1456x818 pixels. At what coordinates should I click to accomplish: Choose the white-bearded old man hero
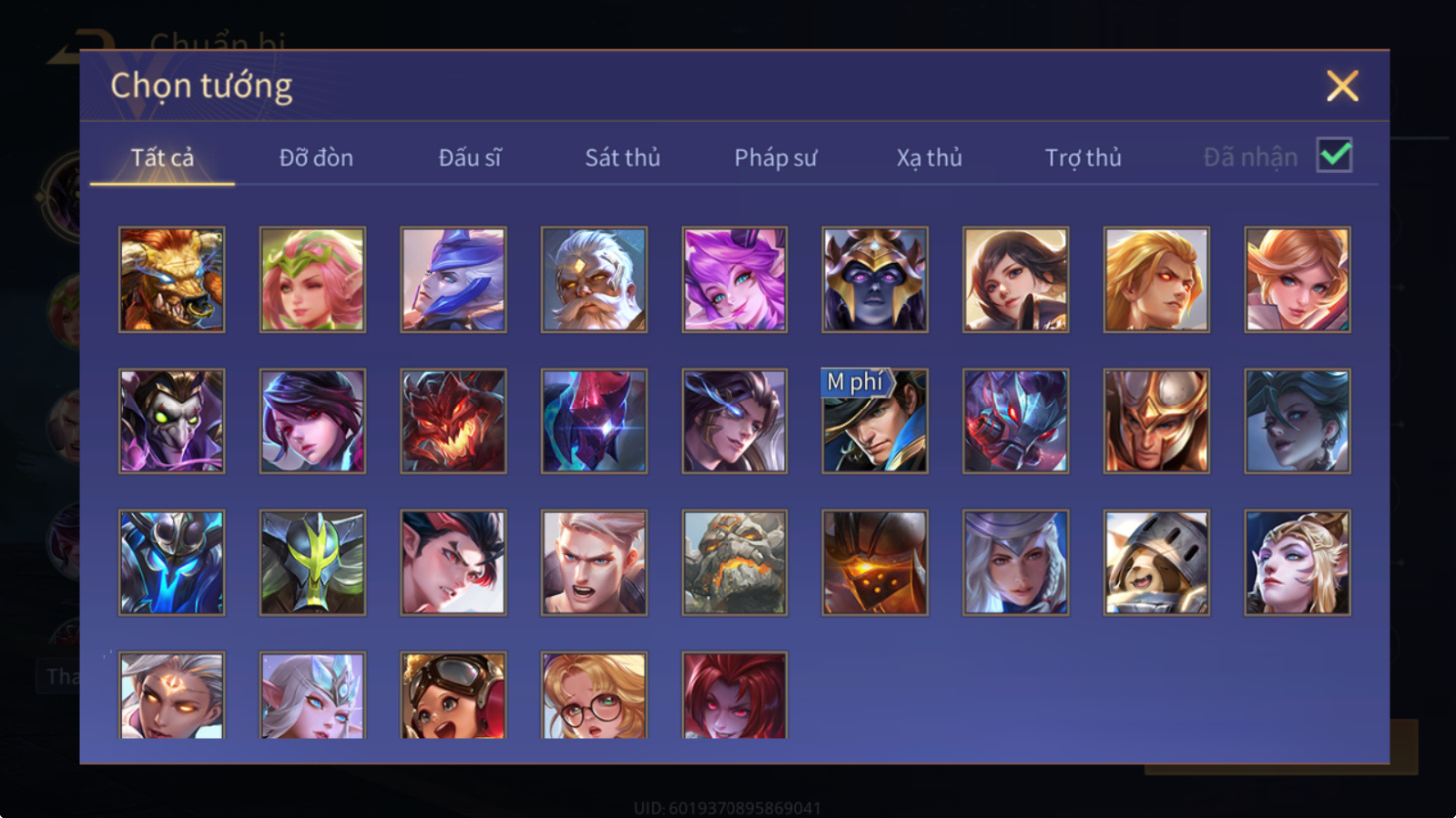594,279
